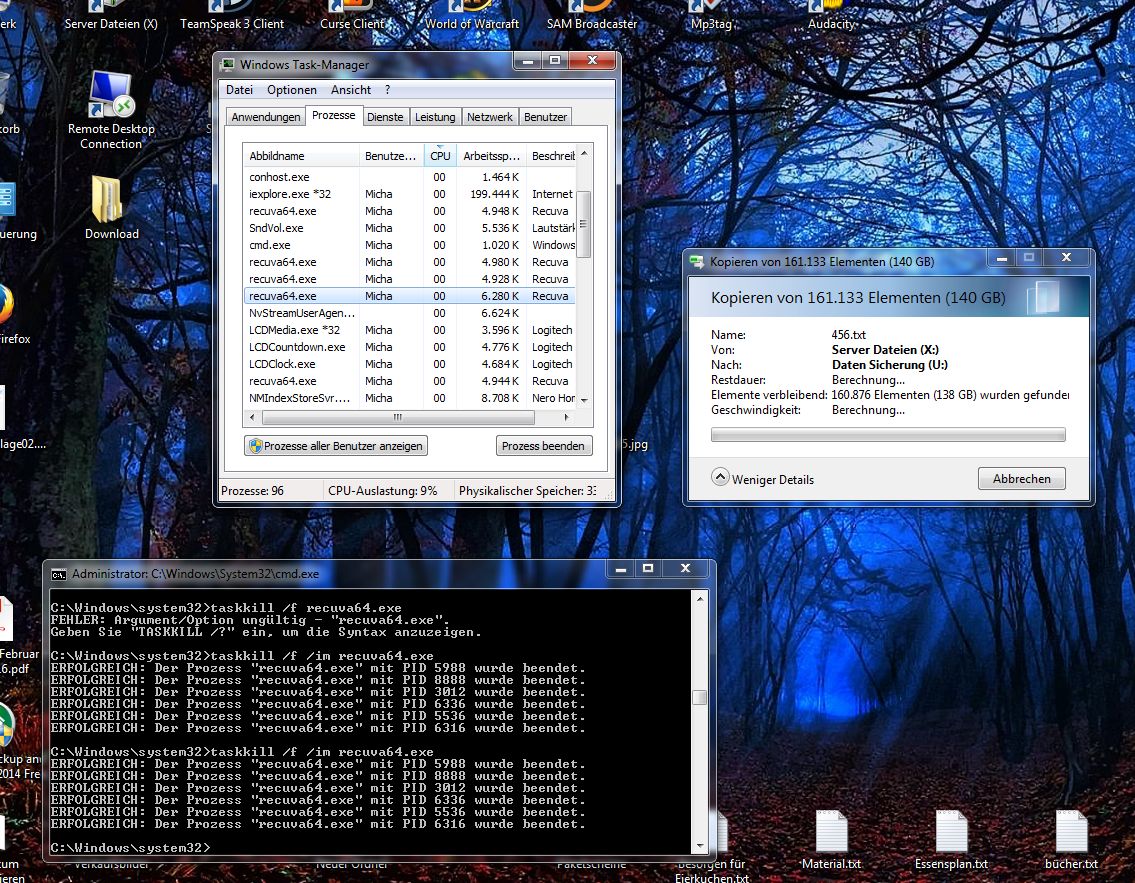The image size is (1135, 883).
Task: Sort processes by the CPU column header
Action: click(x=440, y=156)
